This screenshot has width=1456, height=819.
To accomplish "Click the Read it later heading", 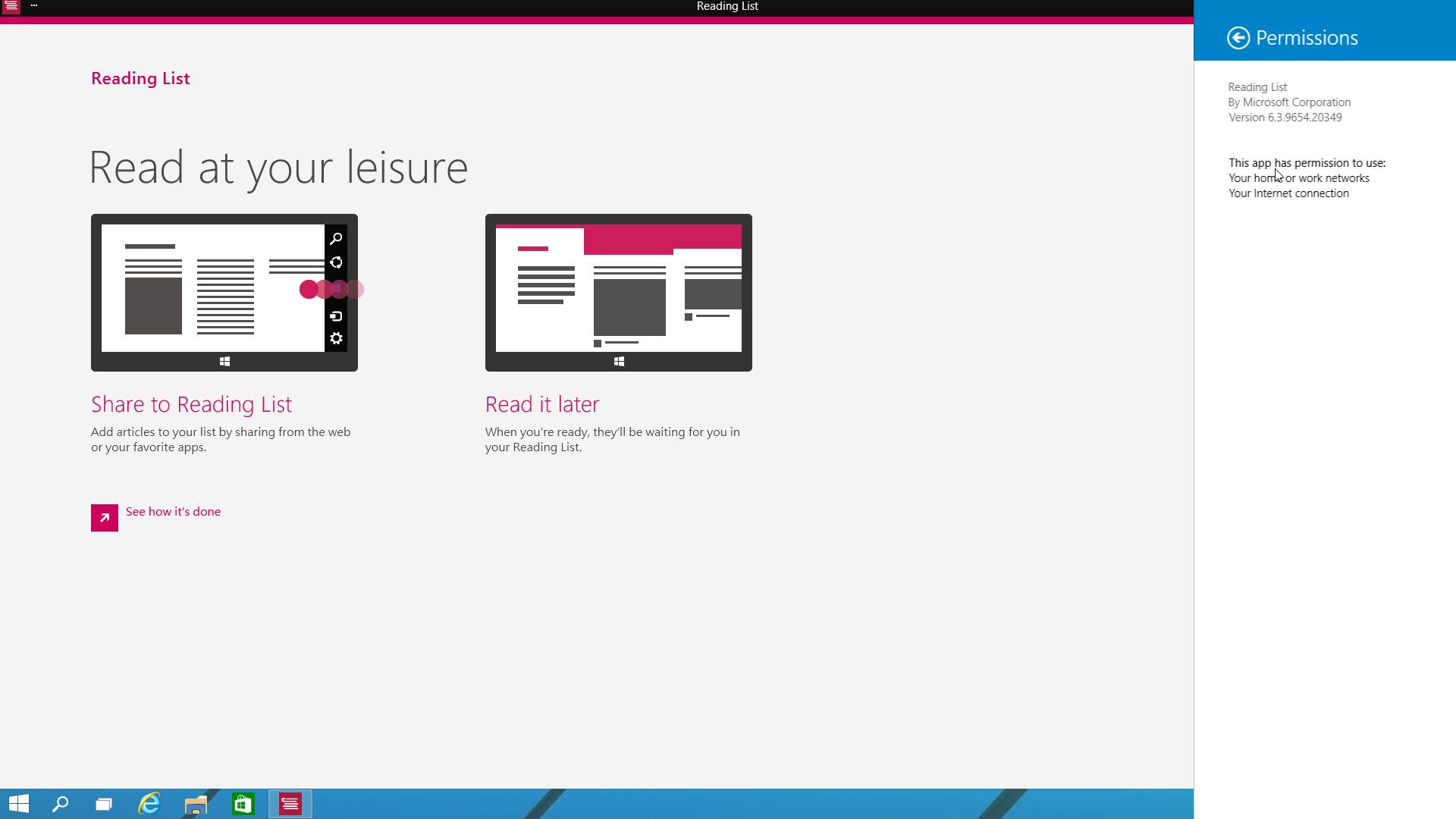I will [x=542, y=404].
